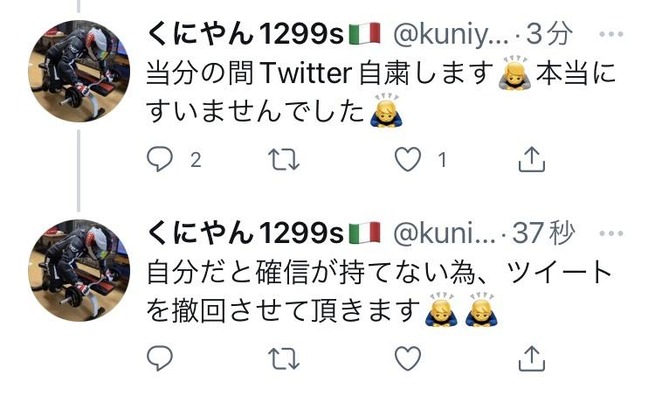
Task: Open くにやん1299s name on first tweet
Action: coord(264,34)
